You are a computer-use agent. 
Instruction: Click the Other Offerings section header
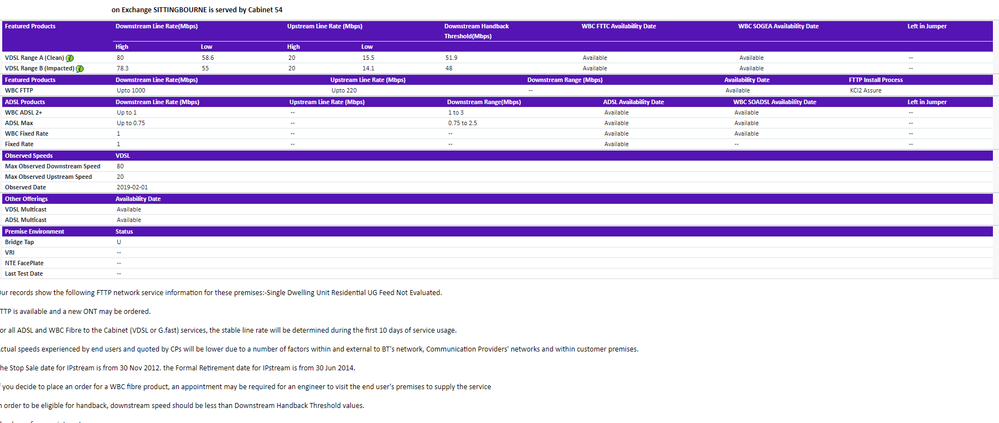pyautogui.click(x=27, y=198)
